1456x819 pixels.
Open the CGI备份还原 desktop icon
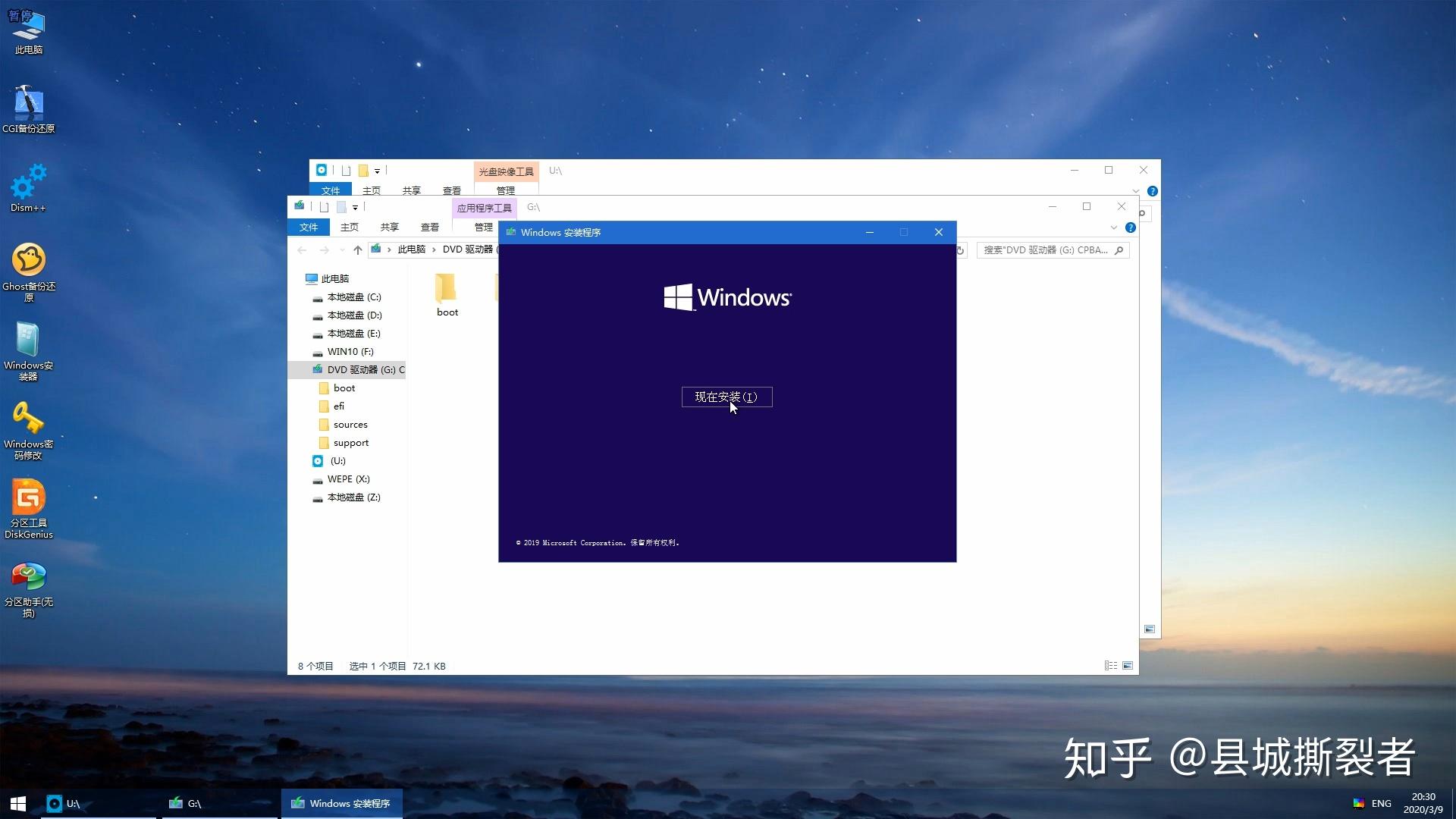click(x=29, y=109)
